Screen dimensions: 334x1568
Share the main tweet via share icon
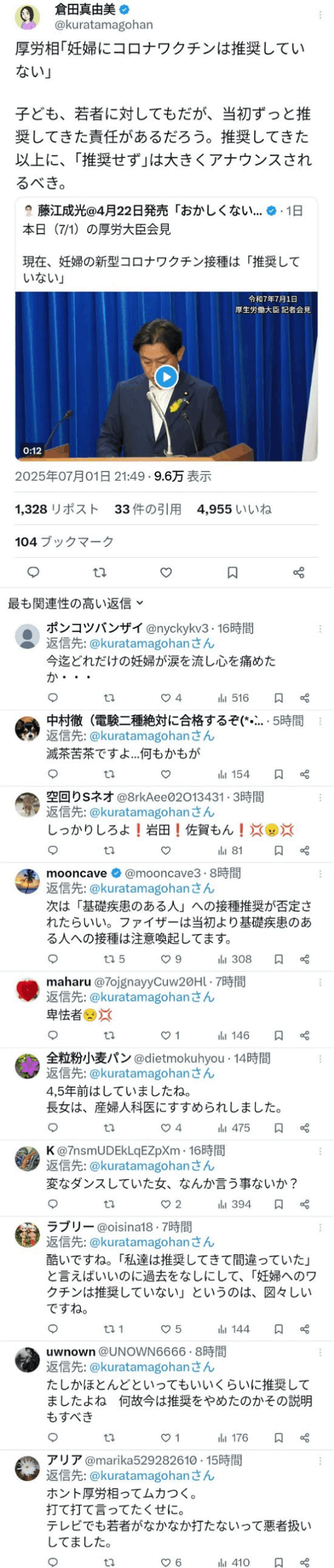[299, 572]
